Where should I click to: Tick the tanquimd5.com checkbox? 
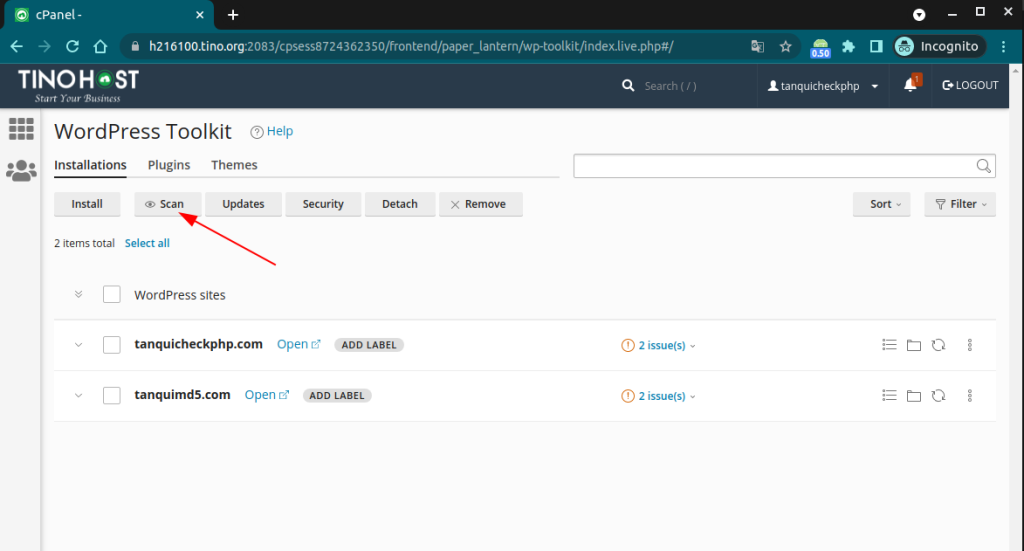click(112, 396)
